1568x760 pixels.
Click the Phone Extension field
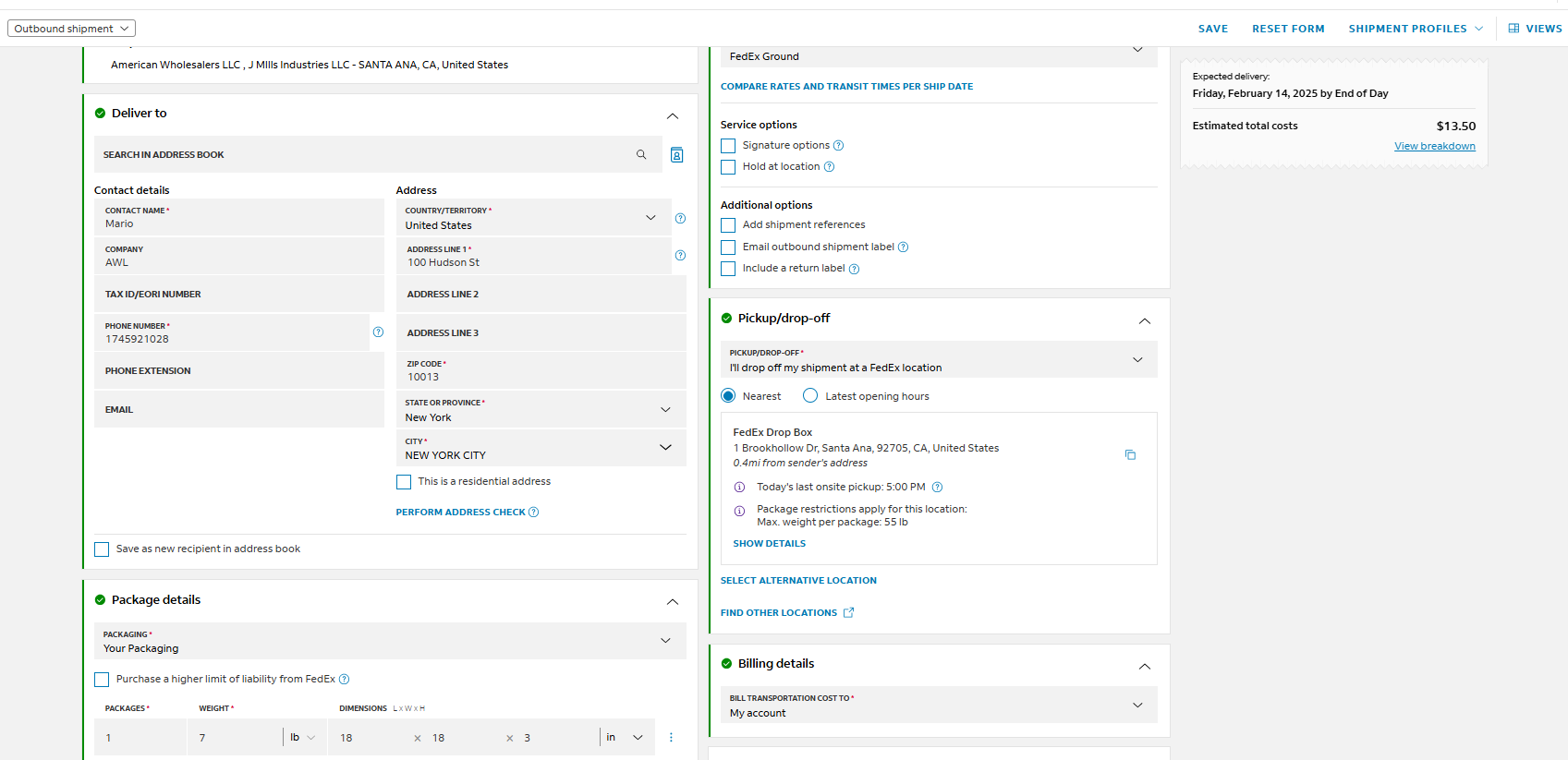point(239,371)
